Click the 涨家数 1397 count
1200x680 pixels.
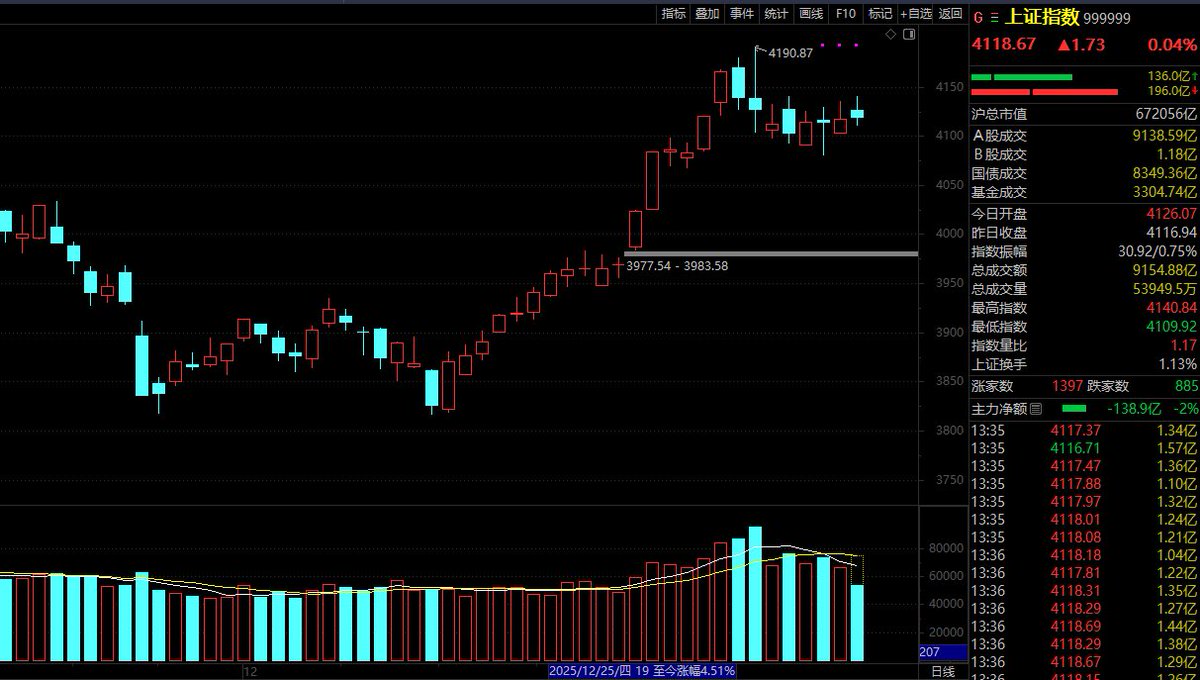click(x=1067, y=386)
